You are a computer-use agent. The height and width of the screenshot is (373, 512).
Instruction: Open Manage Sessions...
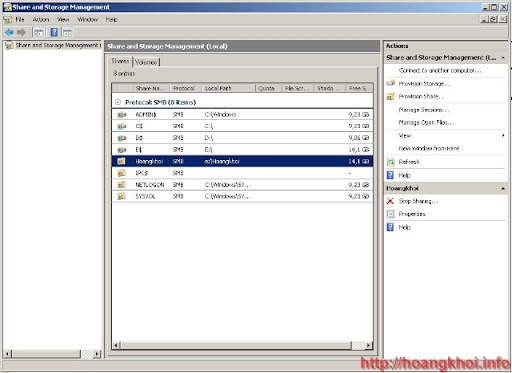[x=423, y=110]
